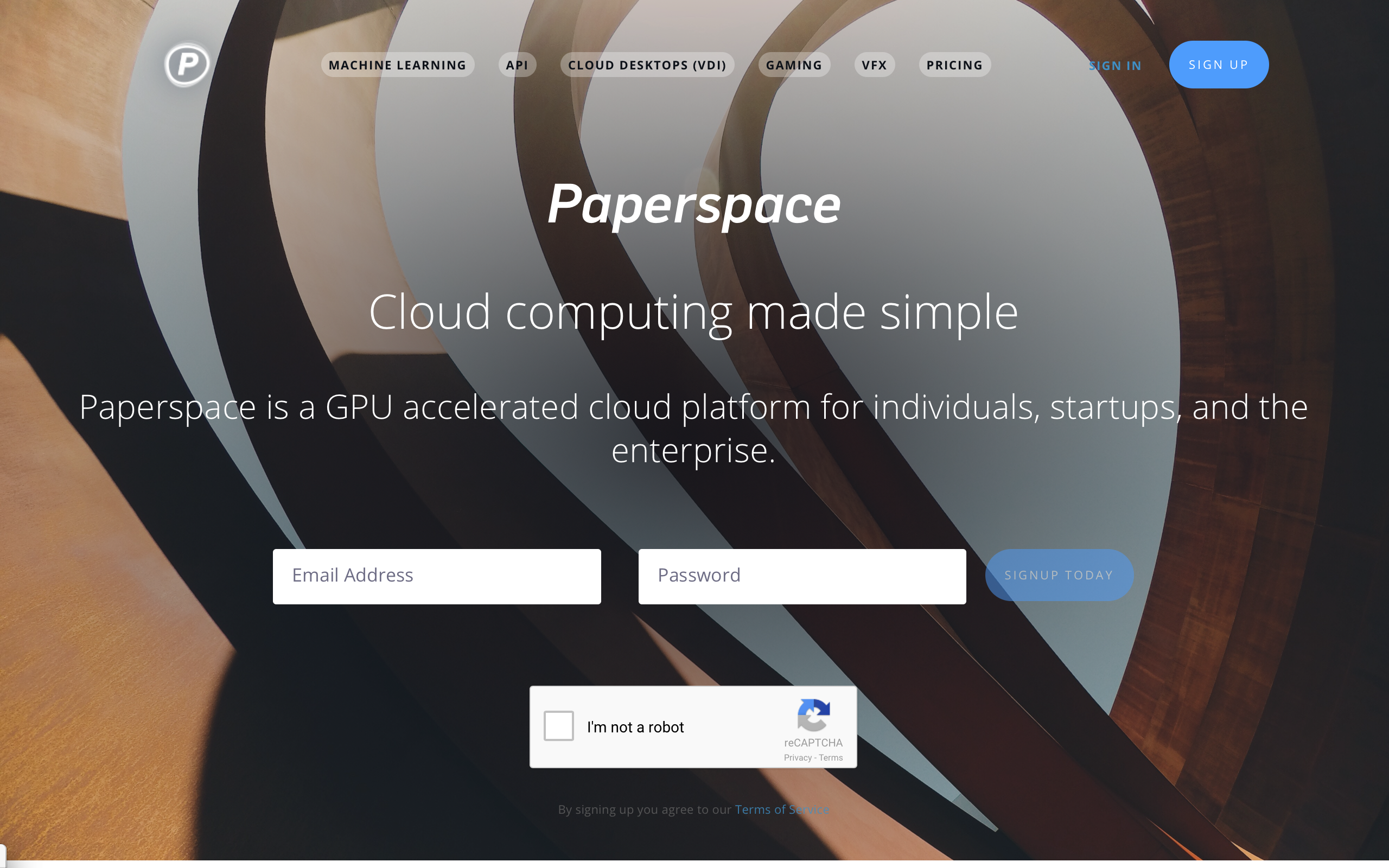Viewport: 1389px width, 868px height.
Task: Click the Signup Today button
Action: [1059, 575]
